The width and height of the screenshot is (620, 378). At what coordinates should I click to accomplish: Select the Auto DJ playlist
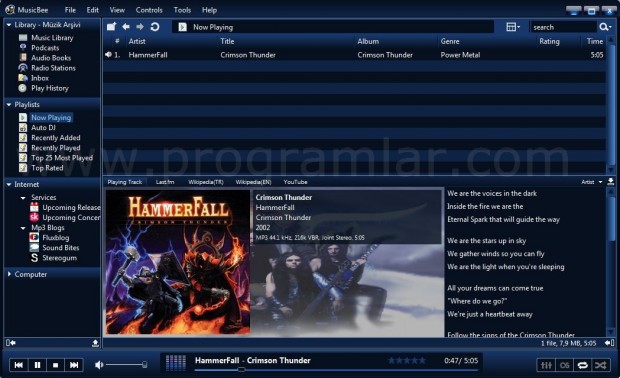click(43, 128)
